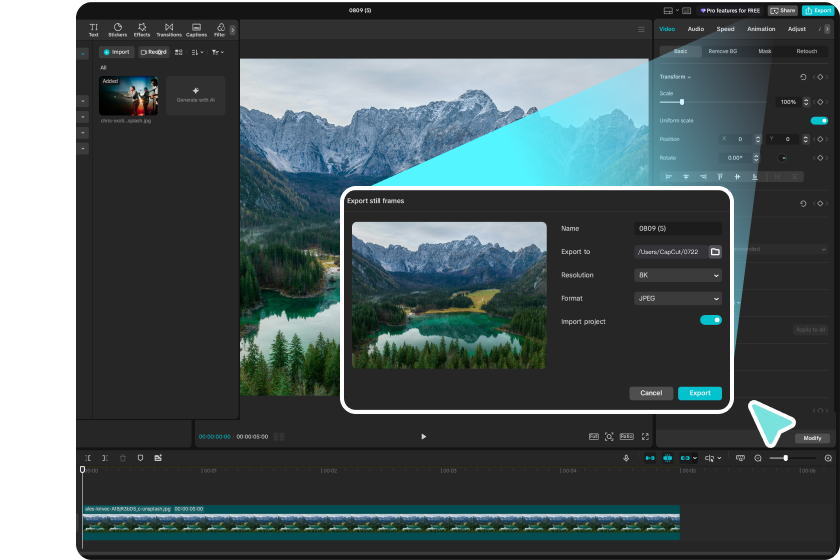
Task: Click the microphone voiceover icon
Action: coord(626,458)
